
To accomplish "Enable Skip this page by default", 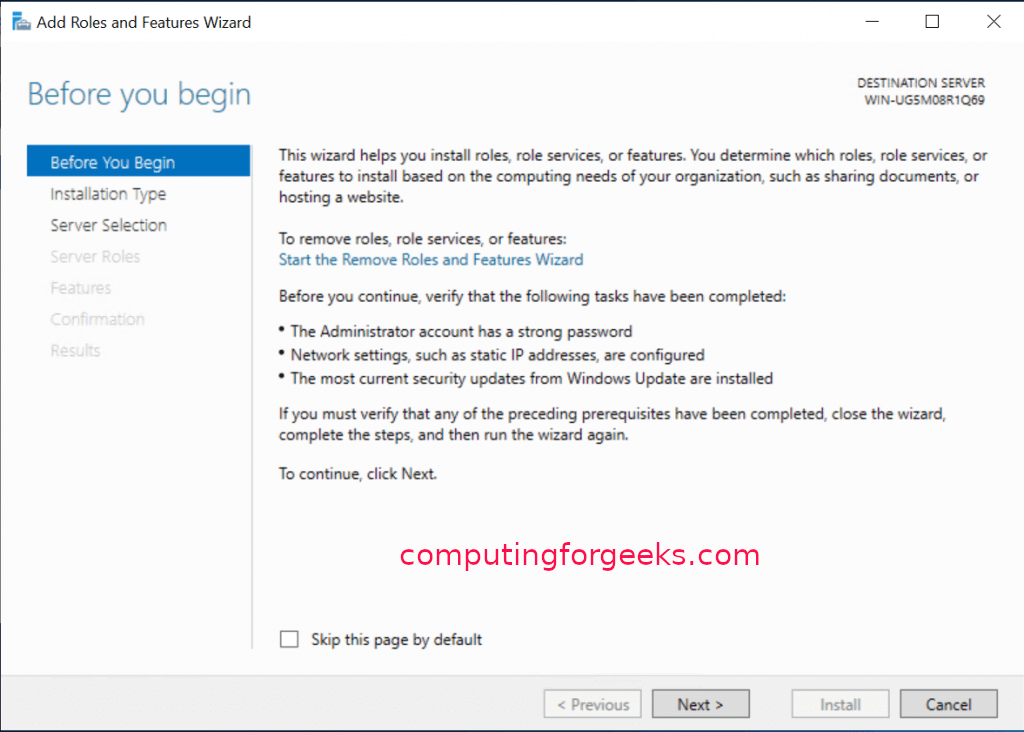I will click(x=290, y=639).
